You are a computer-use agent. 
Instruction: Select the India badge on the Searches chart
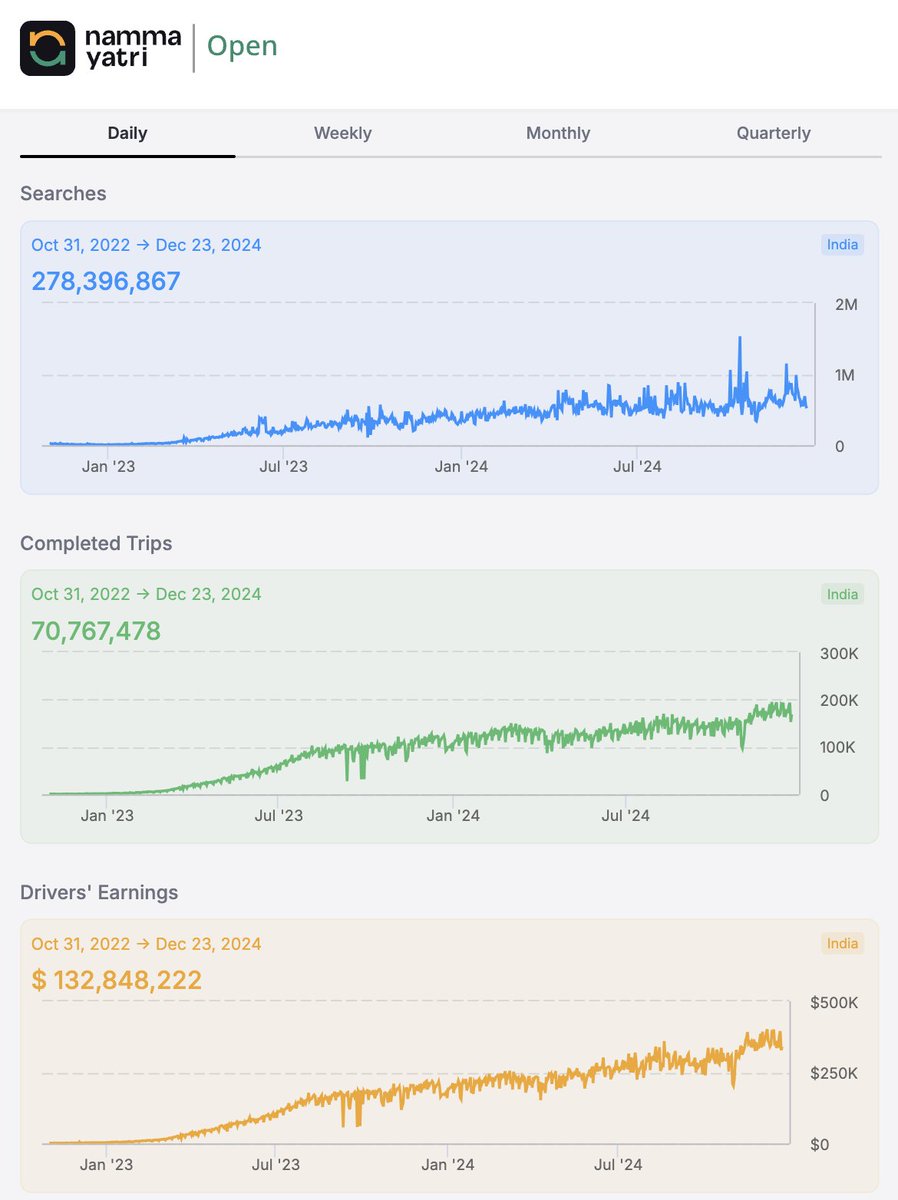coord(842,244)
